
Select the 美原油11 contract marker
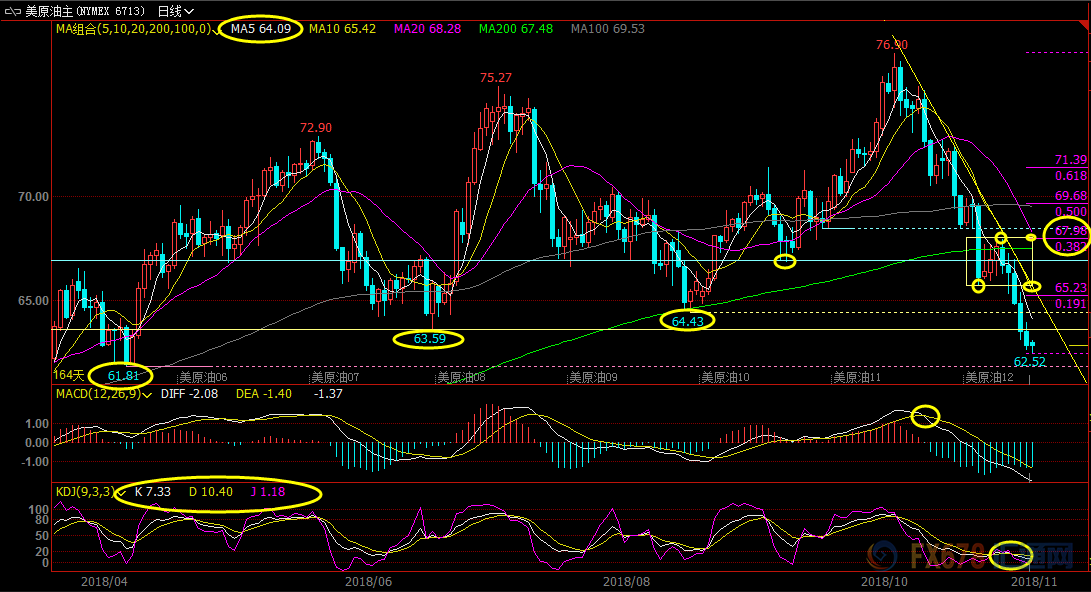tap(858, 378)
